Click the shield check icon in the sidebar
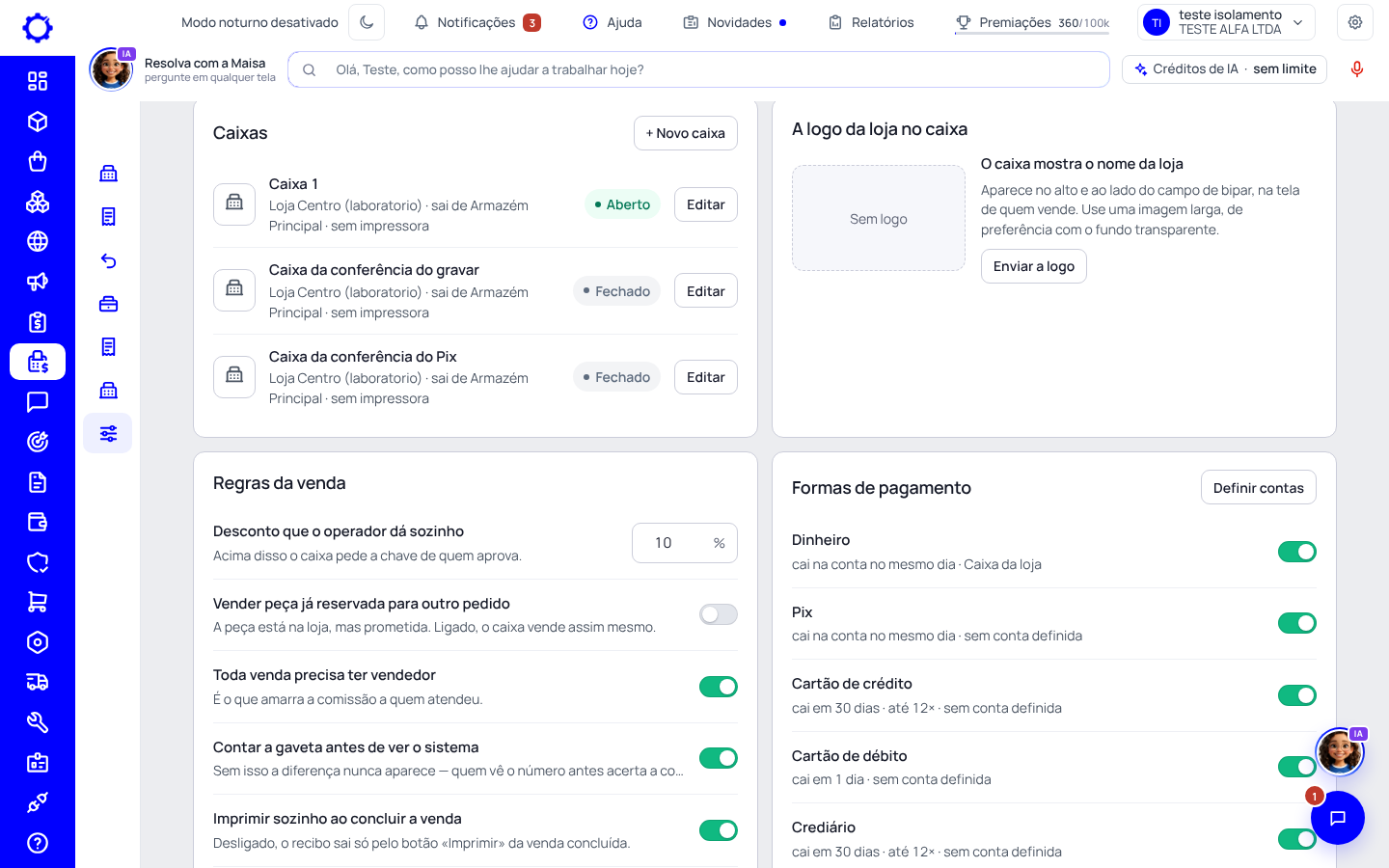The image size is (1389, 868). 38,562
